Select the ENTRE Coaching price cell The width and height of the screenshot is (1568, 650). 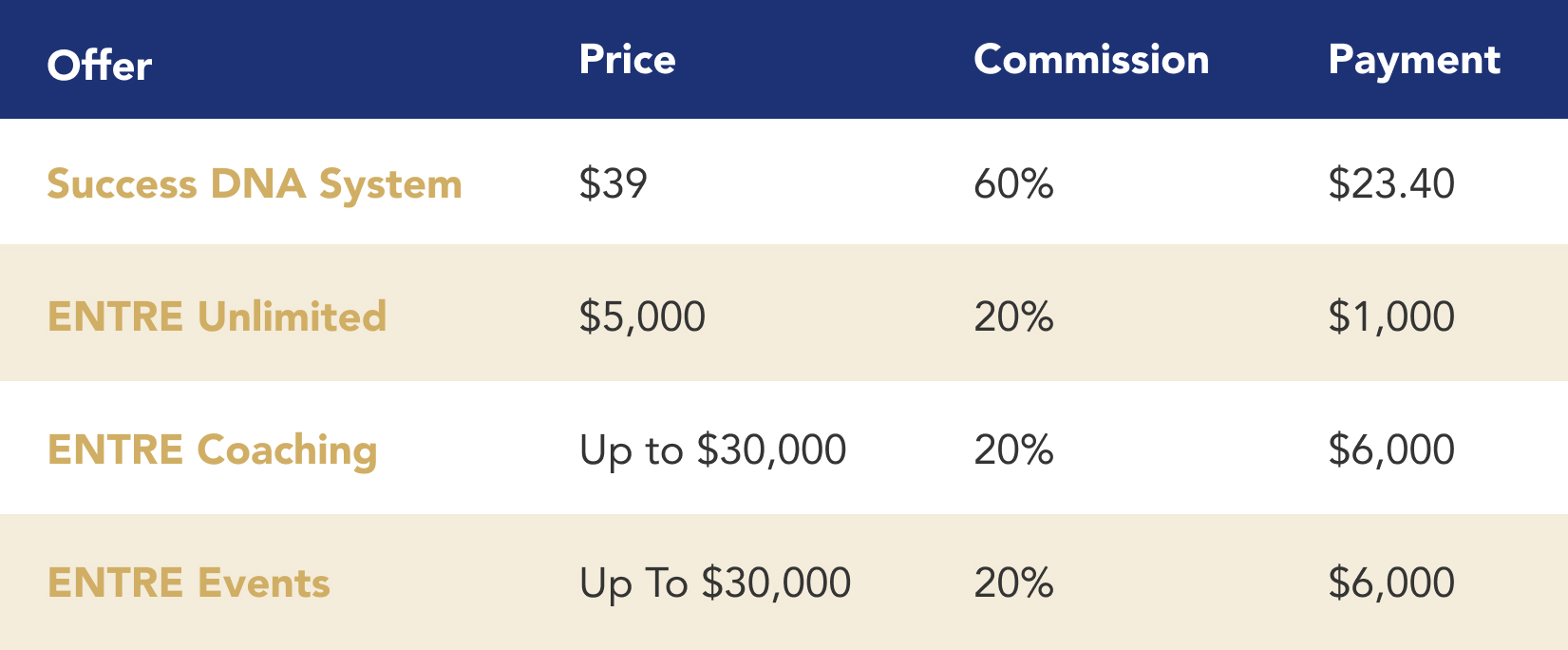[713, 451]
